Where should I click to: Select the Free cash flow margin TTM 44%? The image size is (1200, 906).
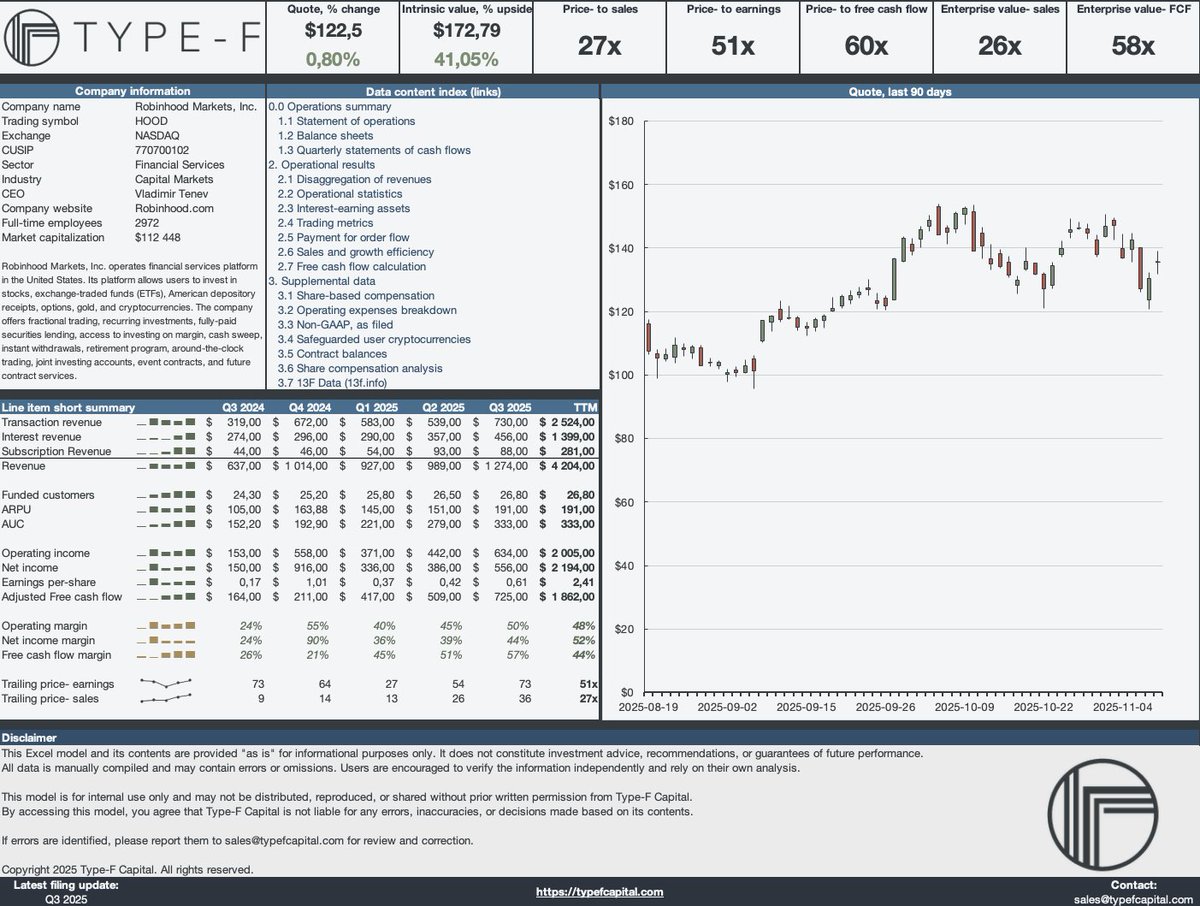pyautogui.click(x=585, y=655)
